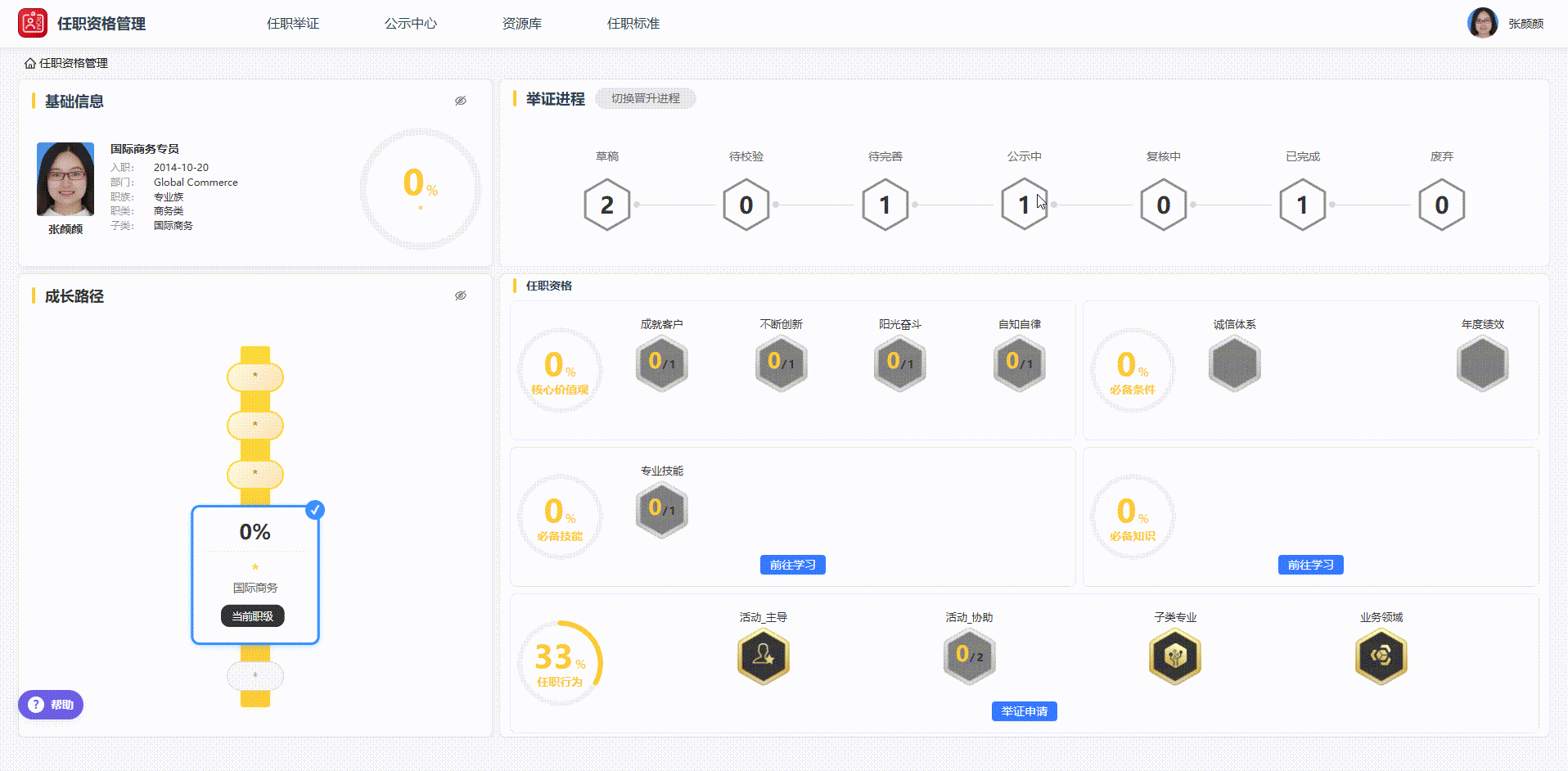Click the home icon in the breadcrumb bar
Image resolution: width=1568 pixels, height=771 pixels.
29,63
